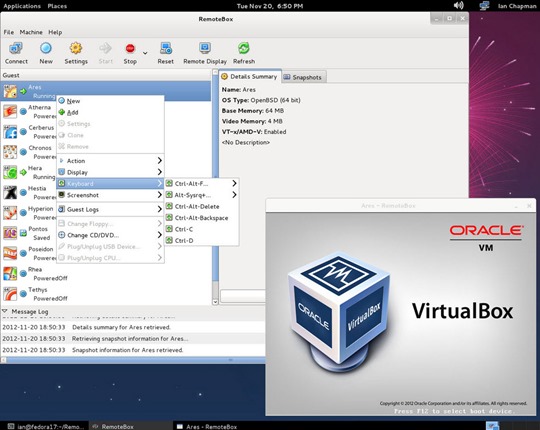
Task: Send Ctrl-D to the guest
Action: [x=202, y=240]
